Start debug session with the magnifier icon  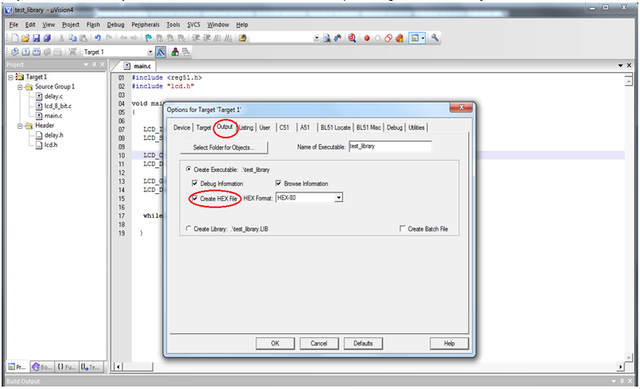pyautogui.click(x=352, y=38)
